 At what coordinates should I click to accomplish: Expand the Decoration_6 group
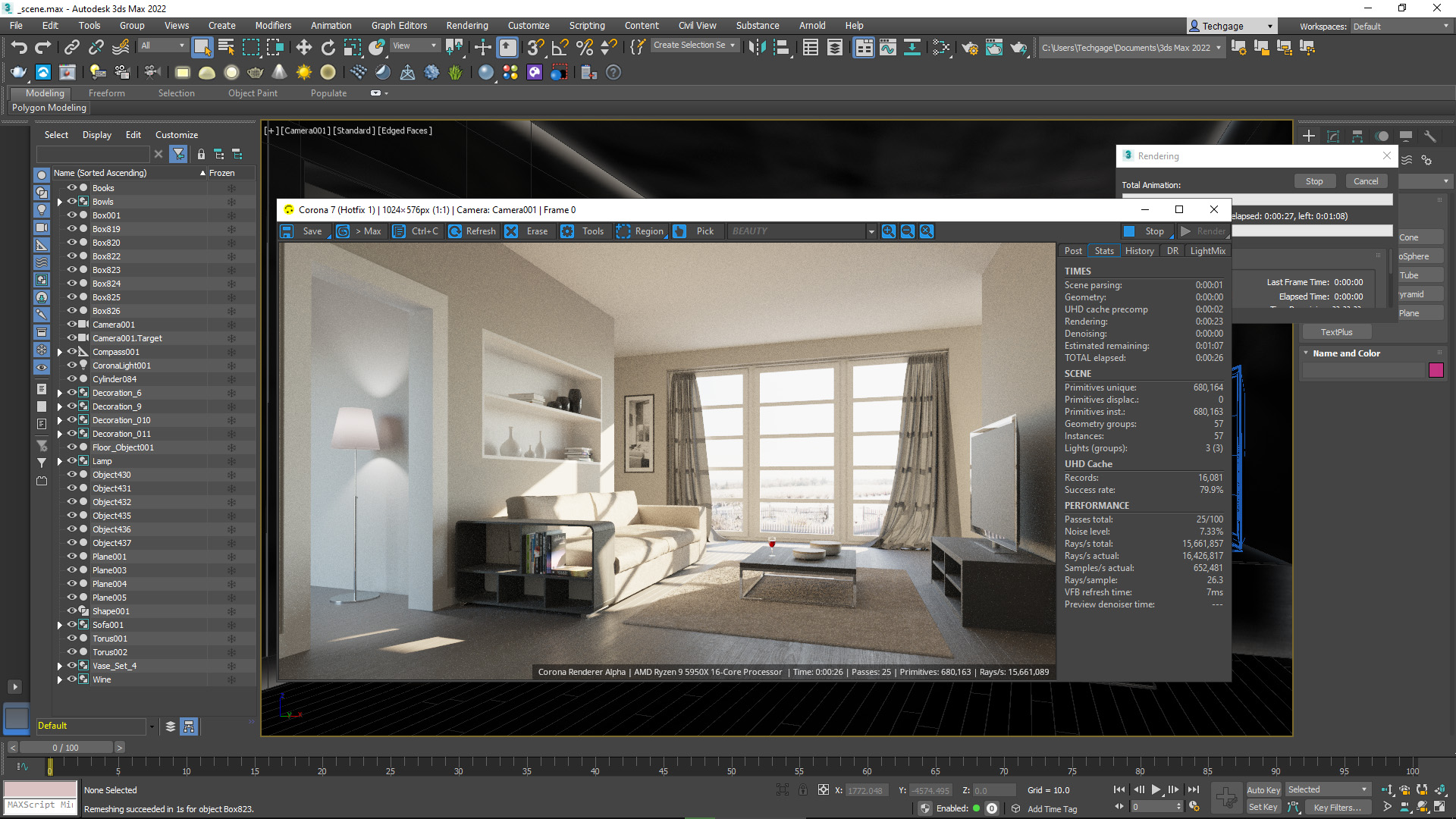[x=59, y=393]
